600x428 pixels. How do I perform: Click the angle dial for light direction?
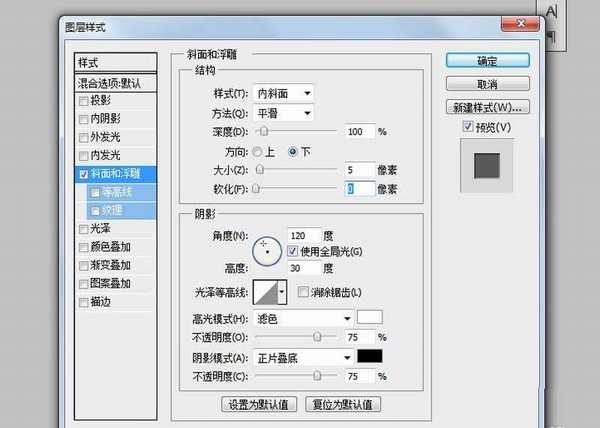[266, 251]
